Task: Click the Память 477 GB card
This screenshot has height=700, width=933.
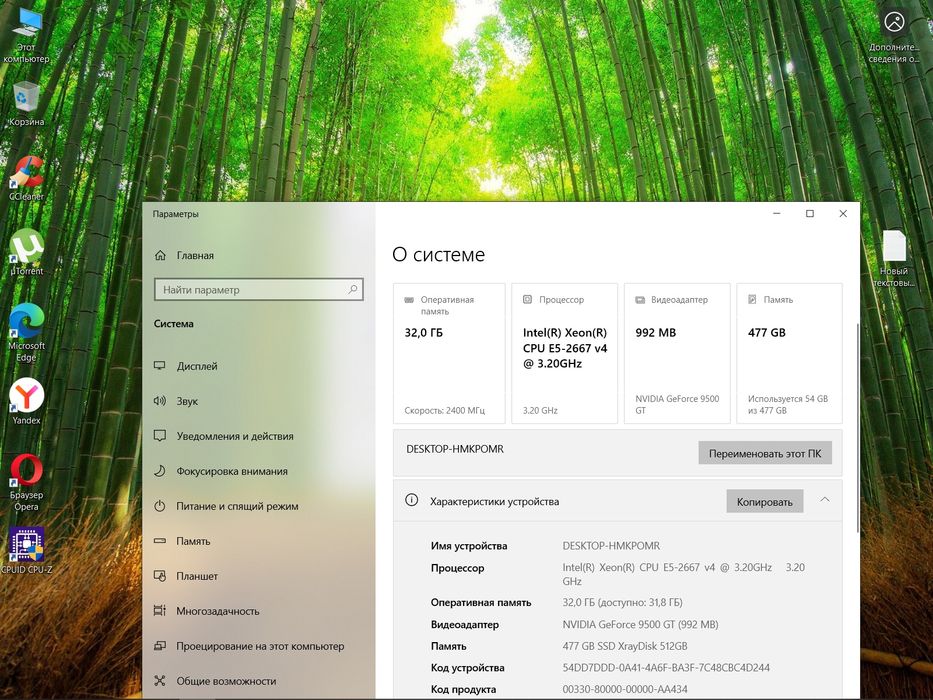Action: click(790, 354)
